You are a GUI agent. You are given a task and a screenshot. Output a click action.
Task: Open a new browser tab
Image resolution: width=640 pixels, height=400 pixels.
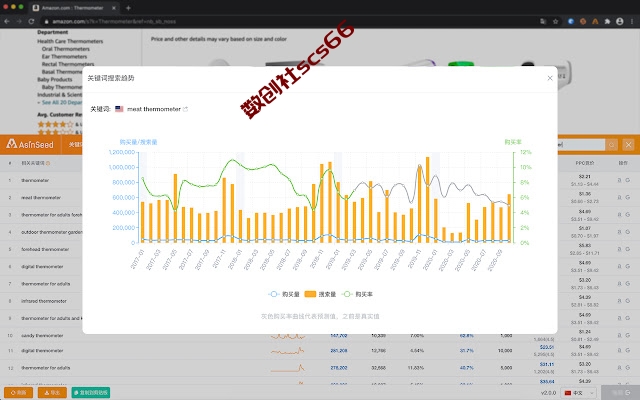[128, 8]
